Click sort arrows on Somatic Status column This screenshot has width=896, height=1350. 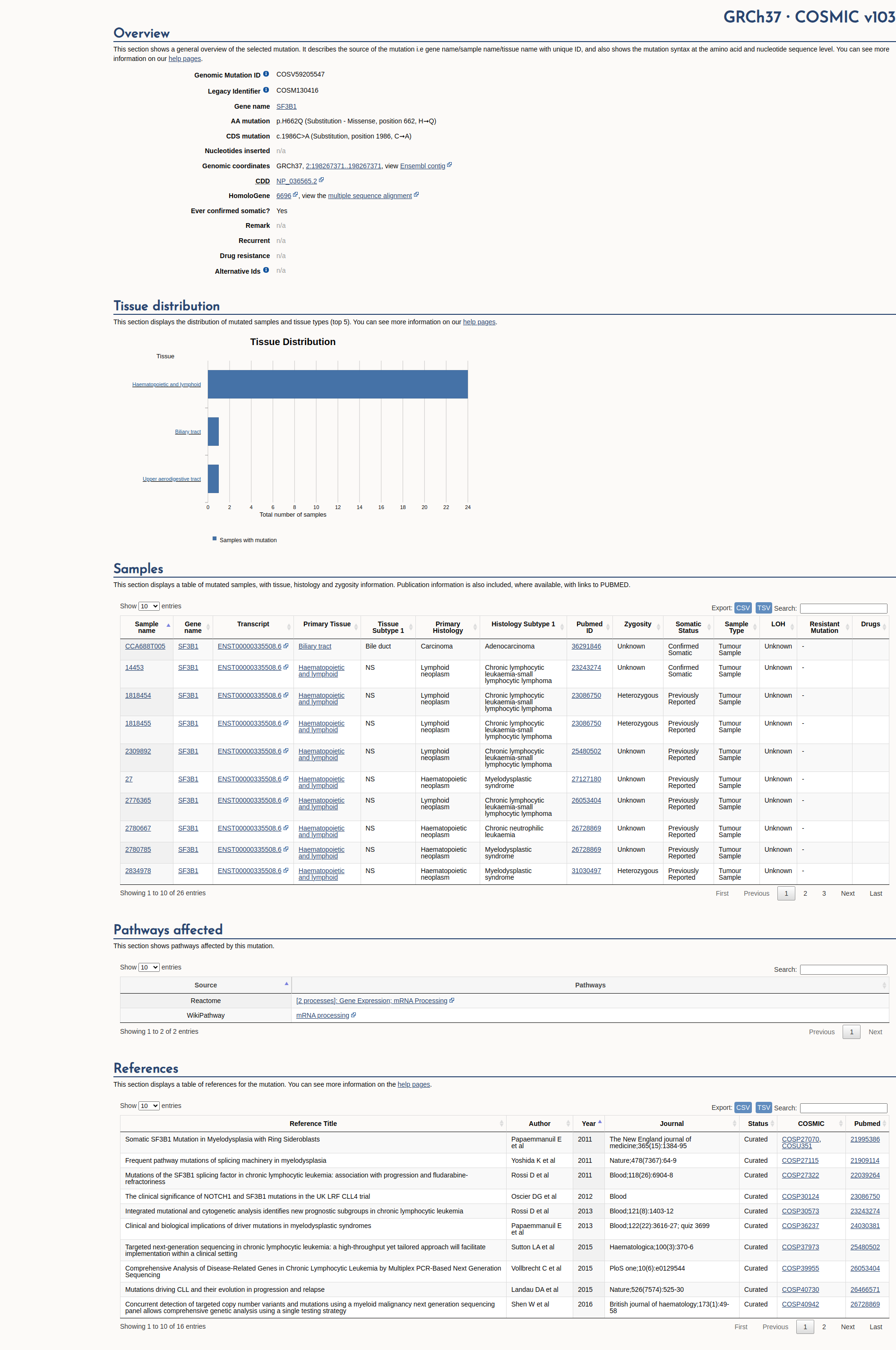point(709,627)
